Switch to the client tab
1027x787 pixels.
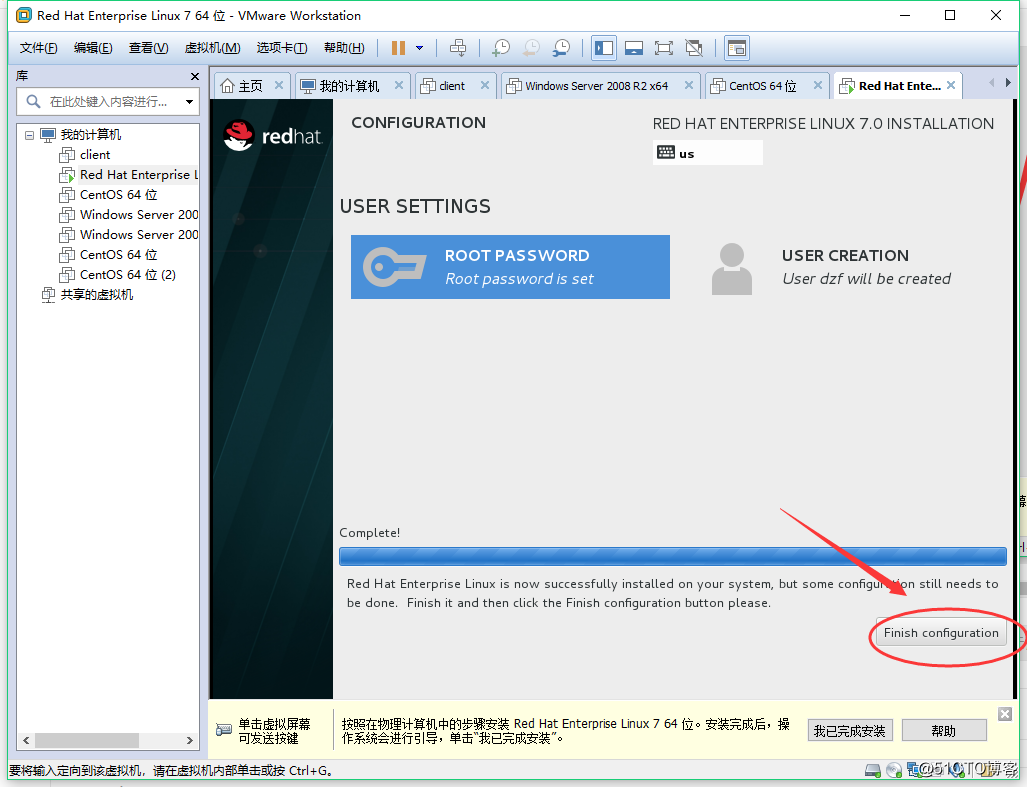(451, 86)
